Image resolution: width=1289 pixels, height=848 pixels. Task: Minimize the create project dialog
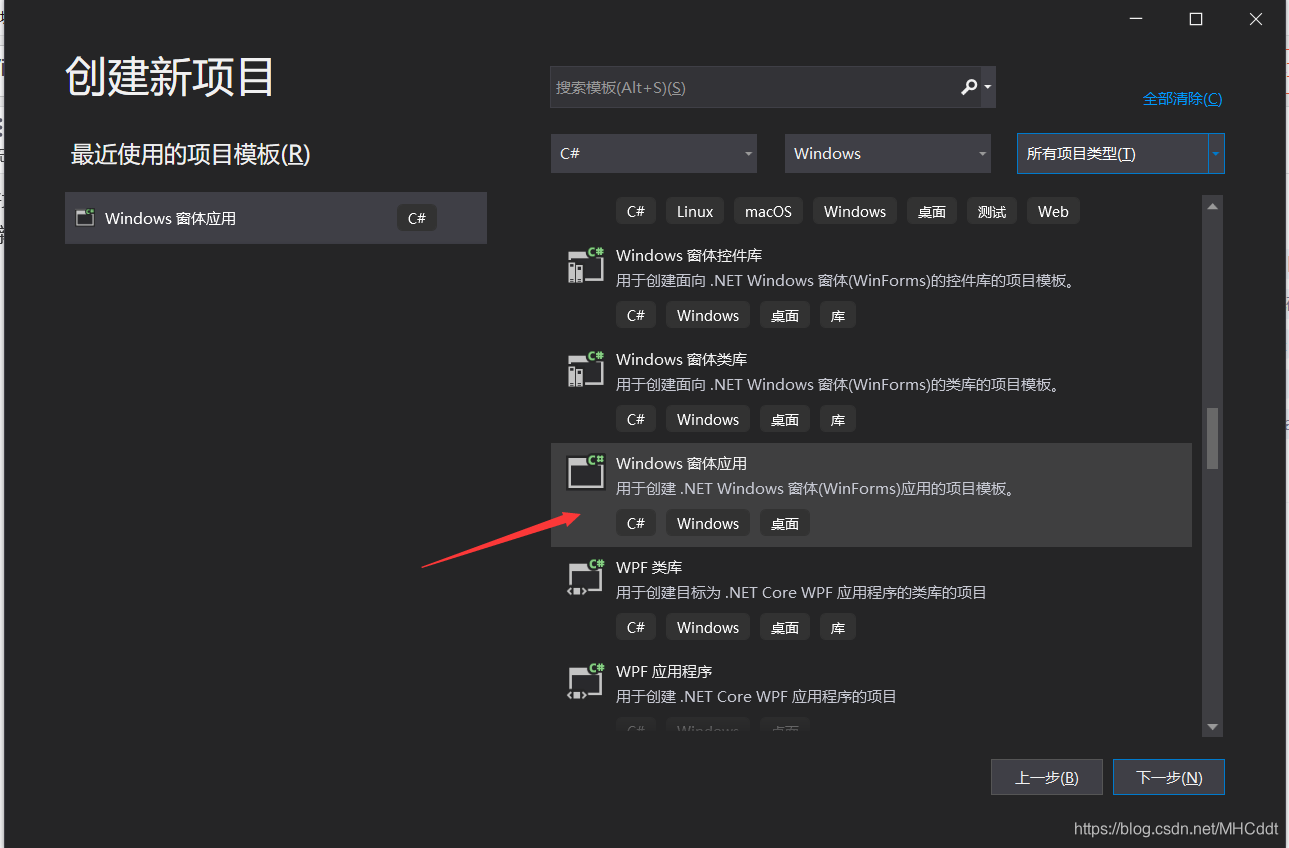[1135, 19]
